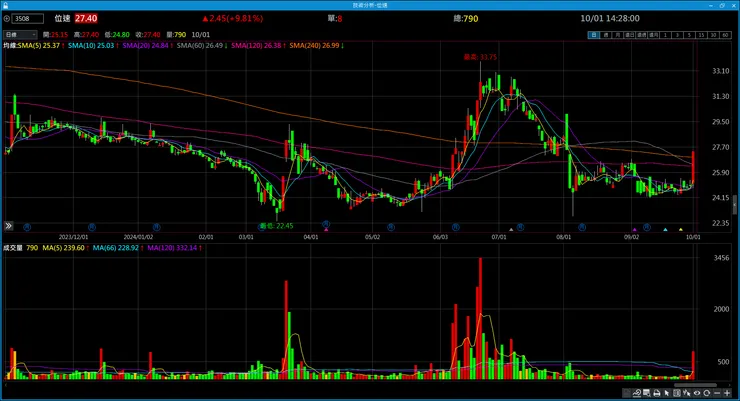The width and height of the screenshot is (740, 401).
Task: Zoom in chart with the plus icon
Action: pos(727,393)
